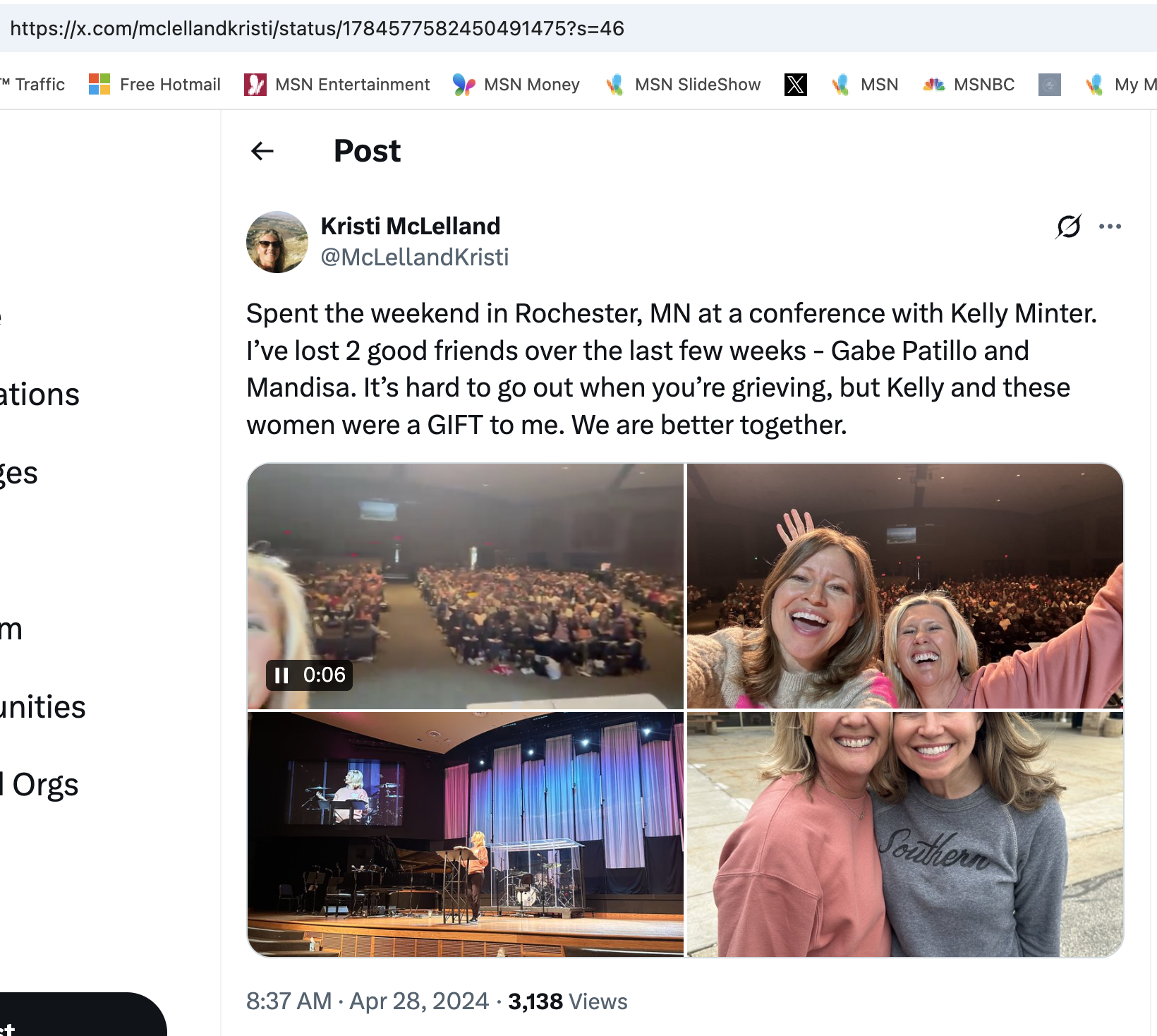Click the MSN bookmark

tap(865, 85)
